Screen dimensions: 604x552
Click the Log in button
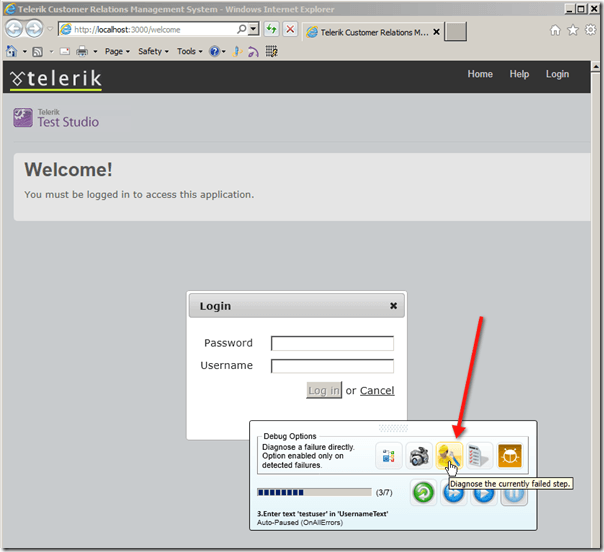(x=324, y=390)
